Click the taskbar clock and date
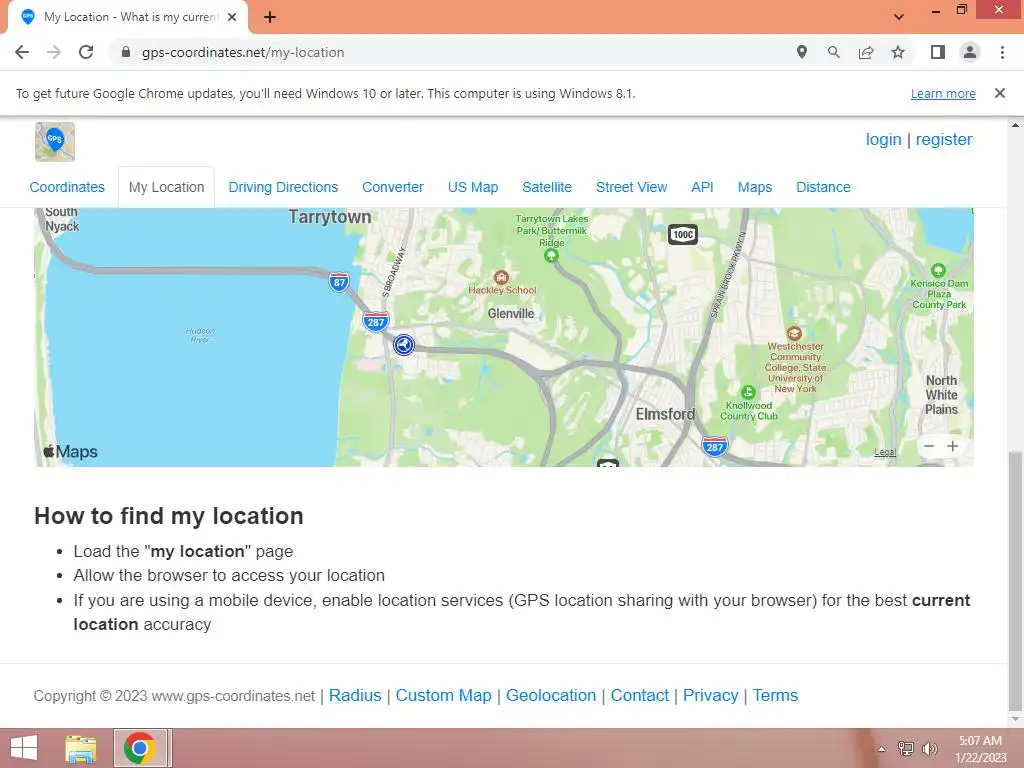 click(x=980, y=749)
